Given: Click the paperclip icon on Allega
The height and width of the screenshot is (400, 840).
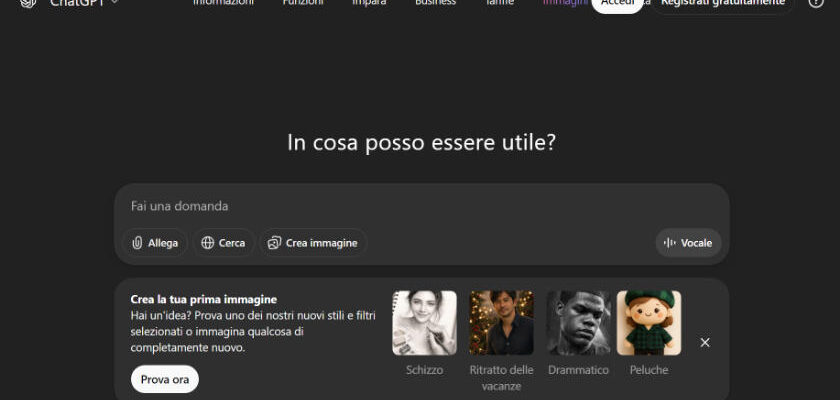Looking at the screenshot, I should pos(137,243).
